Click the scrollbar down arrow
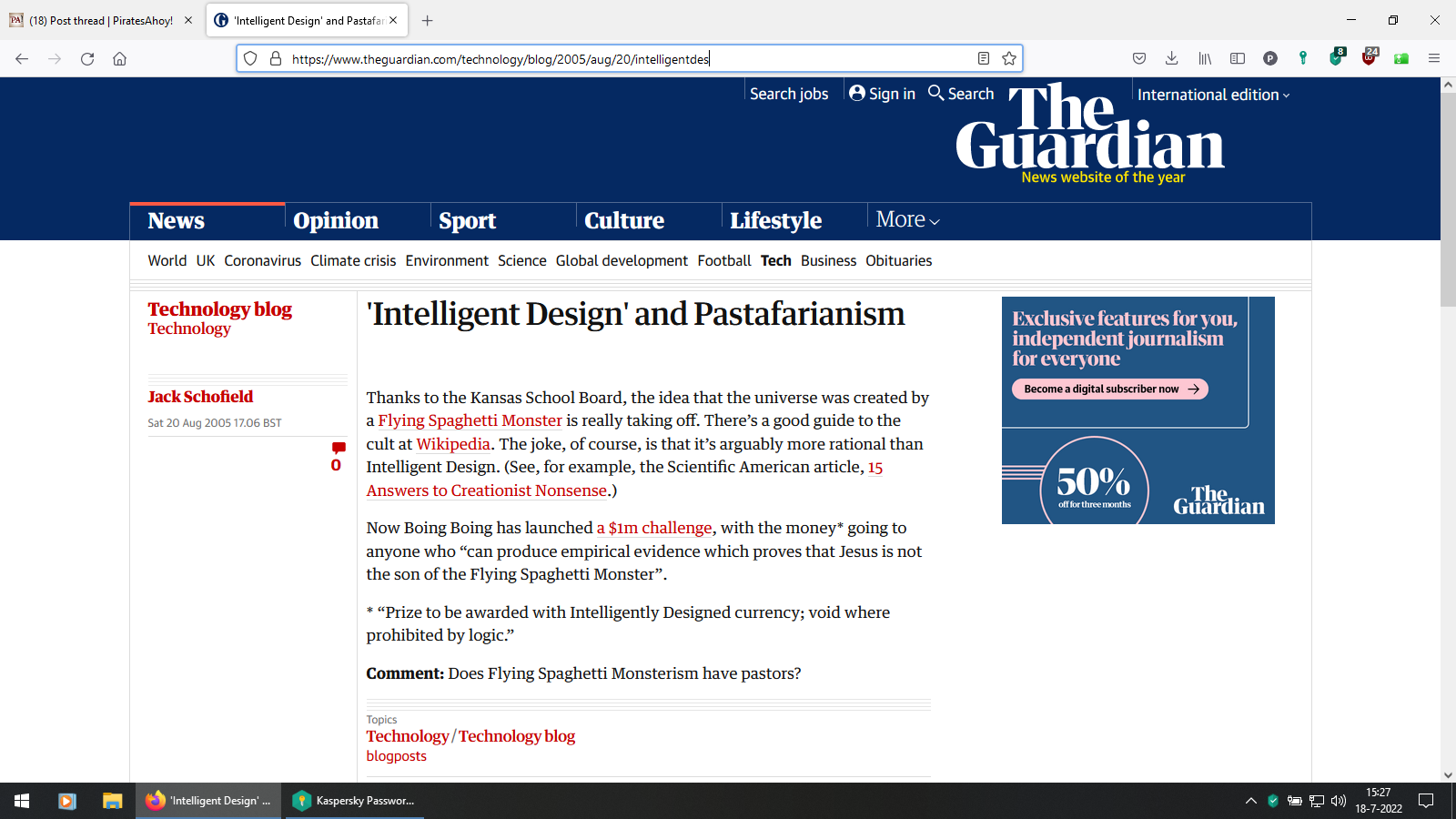Viewport: 1456px width, 819px height. click(1448, 775)
